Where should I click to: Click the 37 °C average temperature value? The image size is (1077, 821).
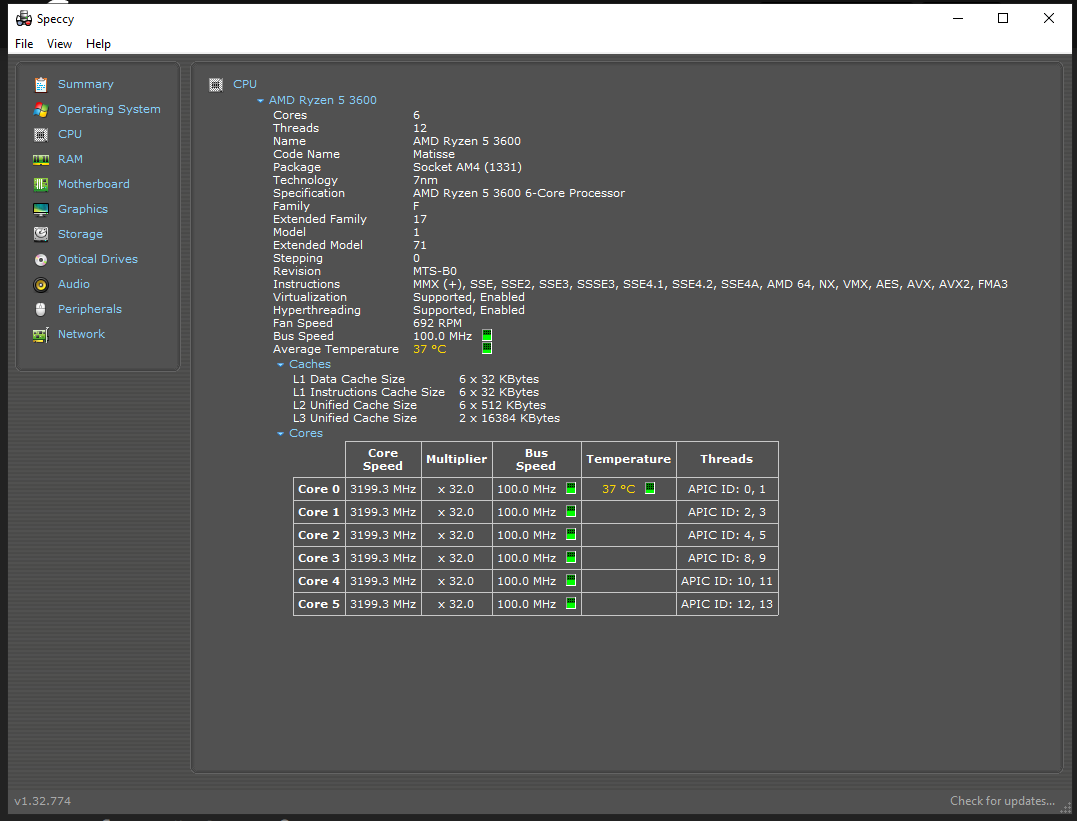[429, 349]
